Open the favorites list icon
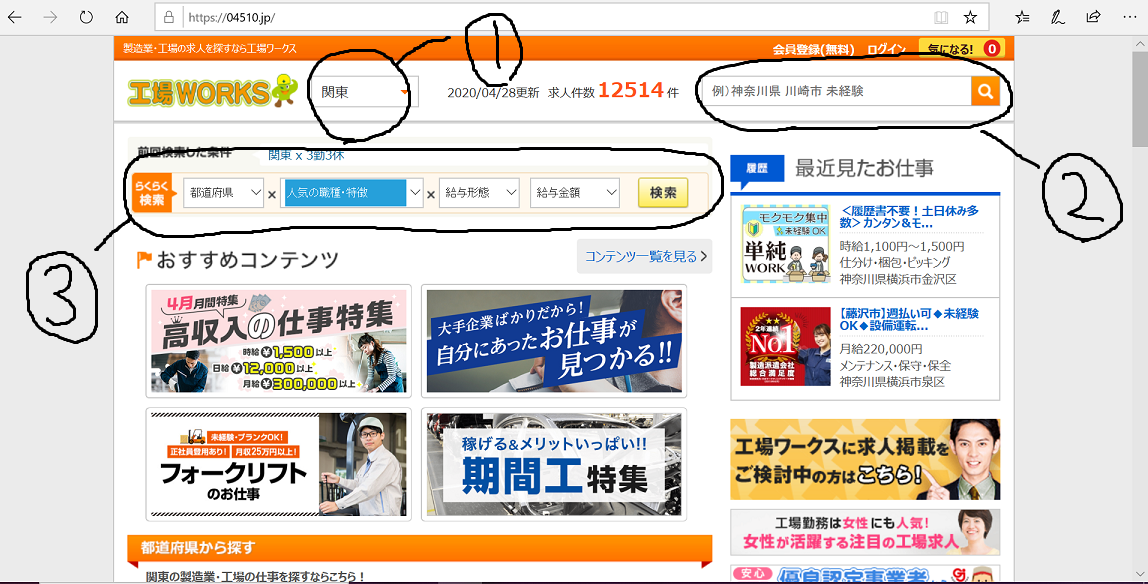This screenshot has width=1148, height=584. 1022,17
